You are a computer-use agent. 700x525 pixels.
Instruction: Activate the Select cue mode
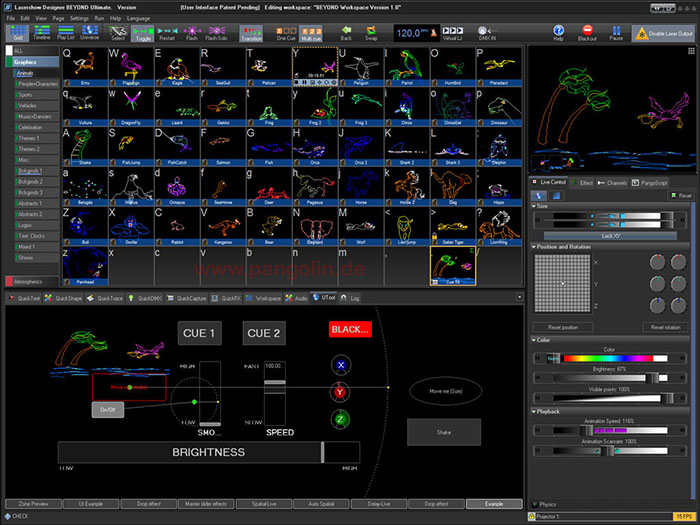tap(118, 33)
